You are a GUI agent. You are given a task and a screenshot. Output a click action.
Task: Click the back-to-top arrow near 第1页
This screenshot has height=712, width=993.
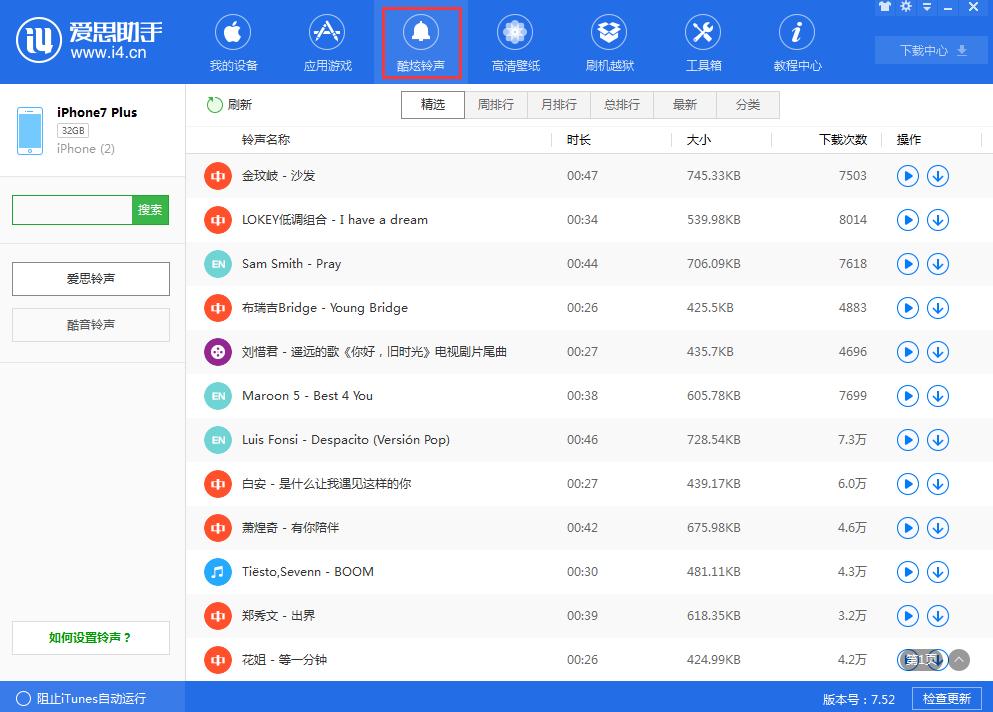pos(957,660)
